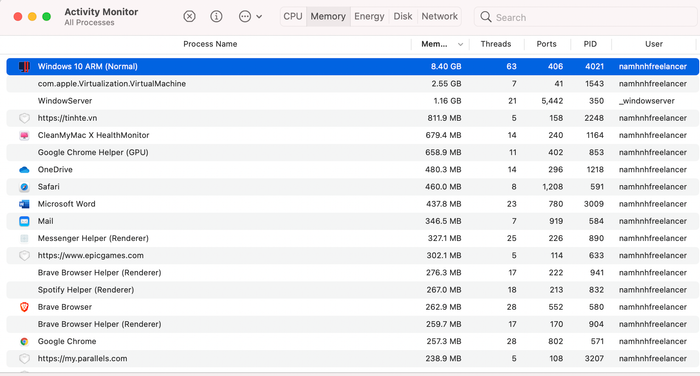Expand the more actions dropdown chevron
This screenshot has height=376, width=700.
259,17
